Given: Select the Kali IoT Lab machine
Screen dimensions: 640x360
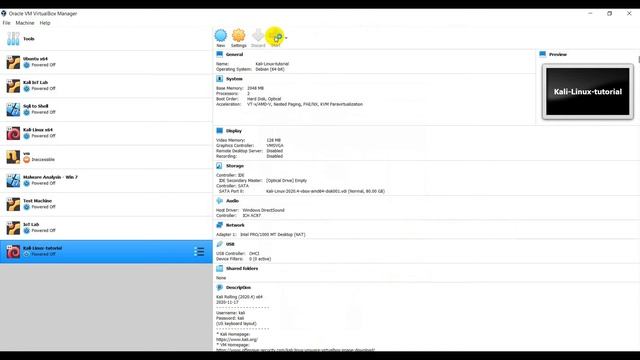Looking at the screenshot, I should pos(106,86).
